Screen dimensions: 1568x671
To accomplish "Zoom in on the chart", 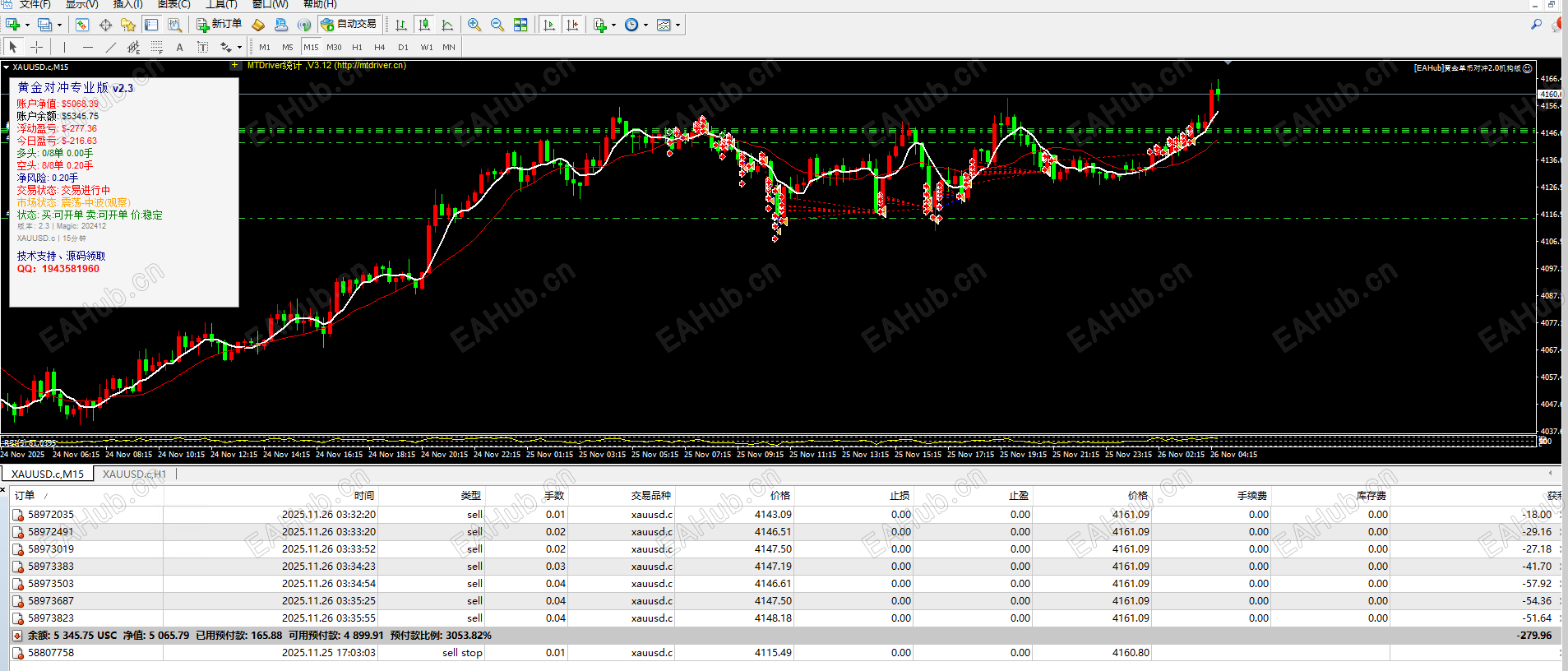I will tap(474, 25).
